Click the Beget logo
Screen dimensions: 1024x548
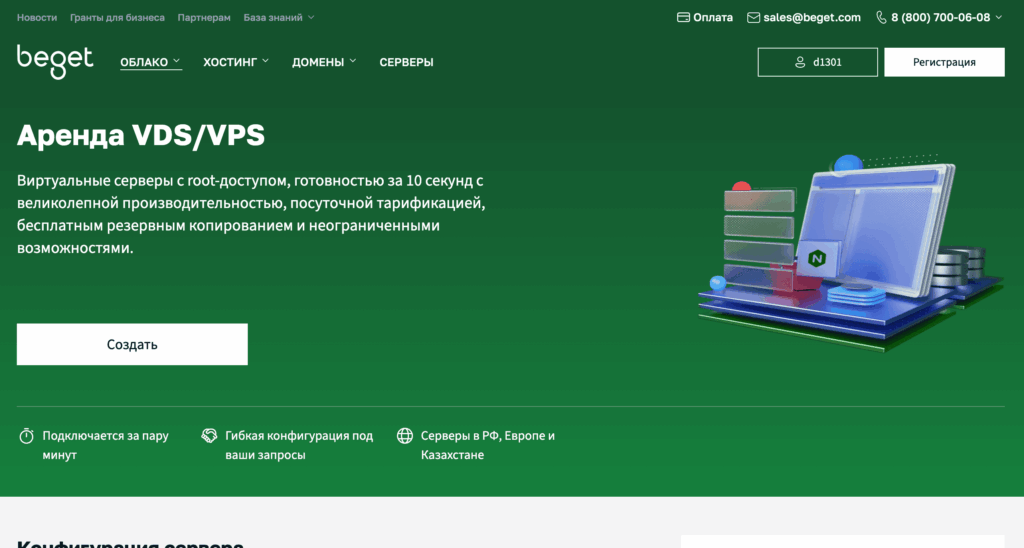click(x=55, y=61)
